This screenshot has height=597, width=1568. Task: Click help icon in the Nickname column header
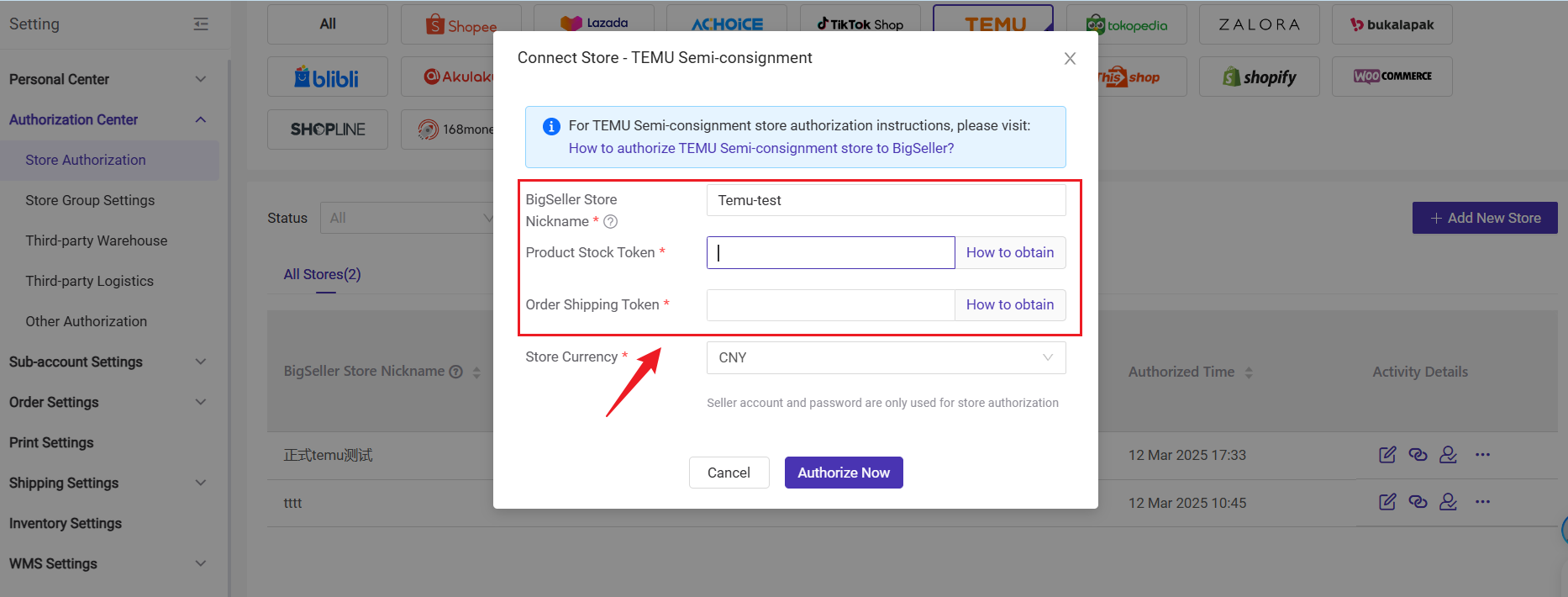coord(456,372)
